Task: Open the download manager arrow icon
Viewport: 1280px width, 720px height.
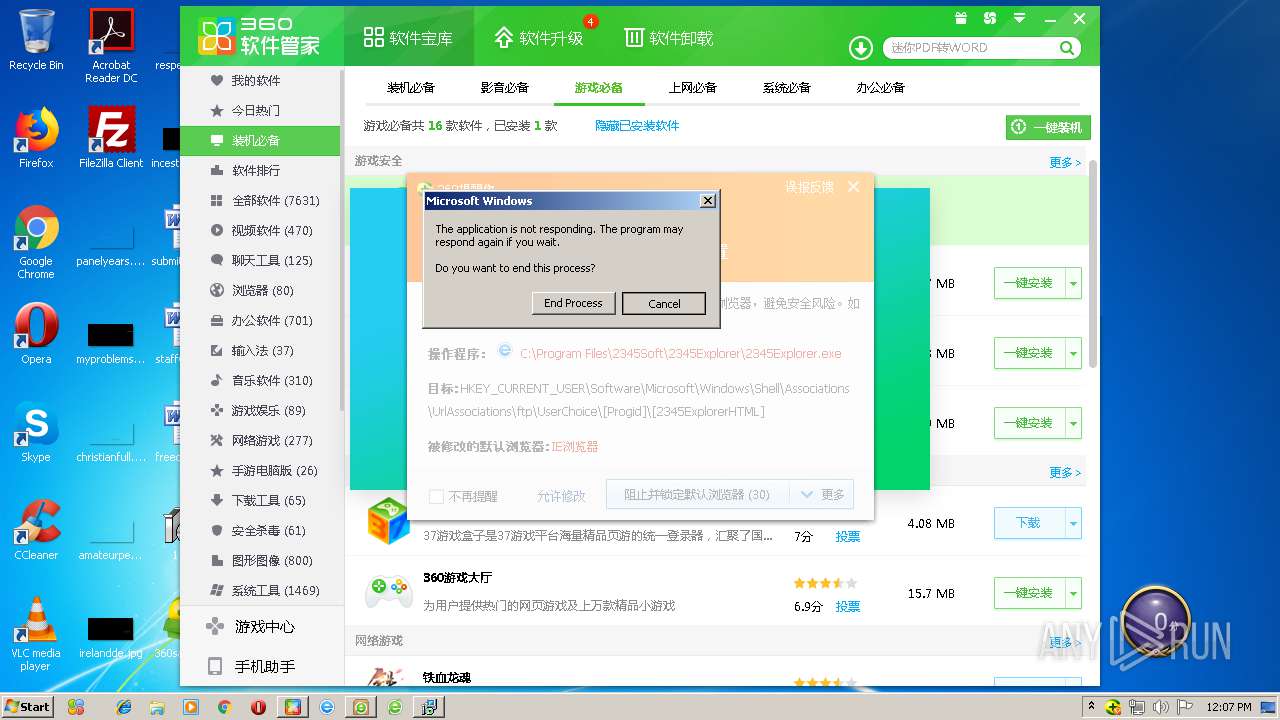Action: tap(860, 48)
